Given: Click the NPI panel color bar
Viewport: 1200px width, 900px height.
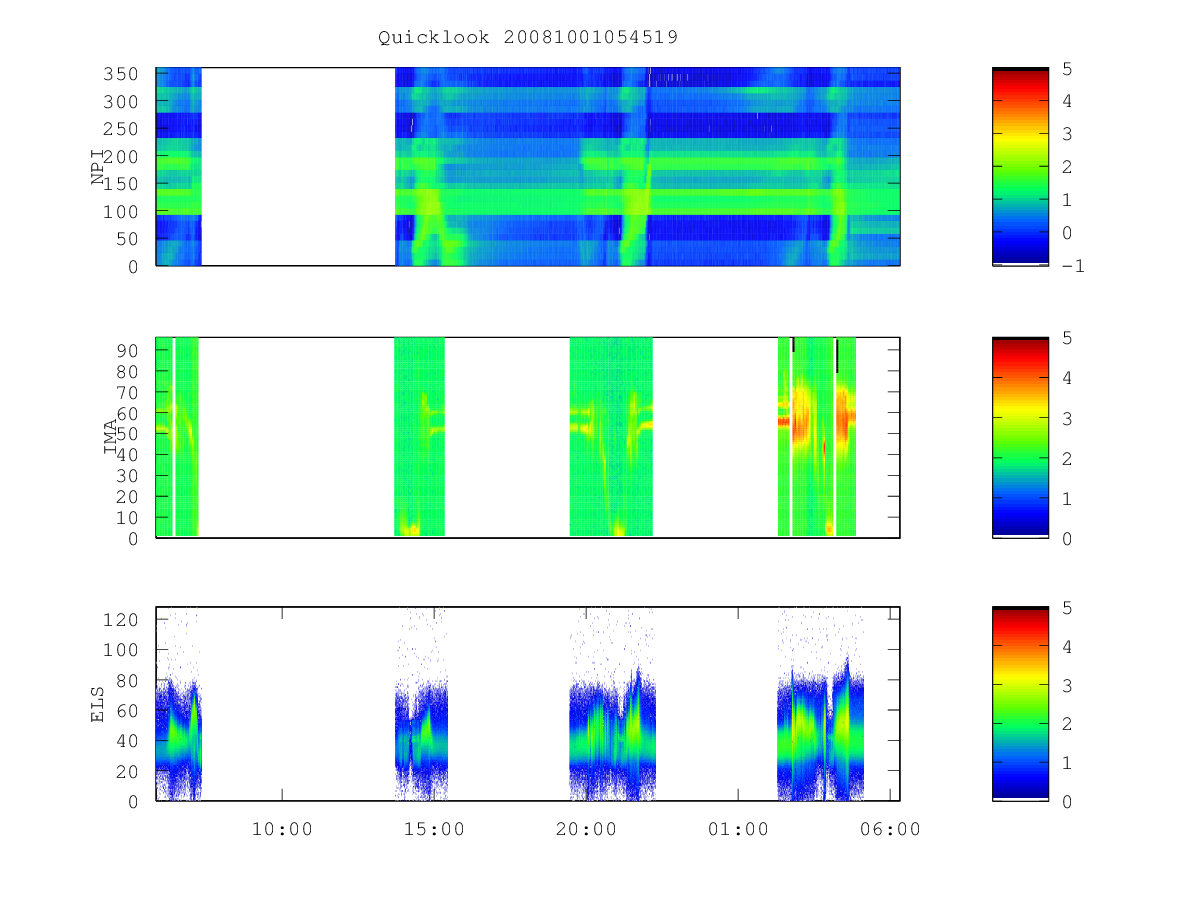Looking at the screenshot, I should (x=1020, y=166).
